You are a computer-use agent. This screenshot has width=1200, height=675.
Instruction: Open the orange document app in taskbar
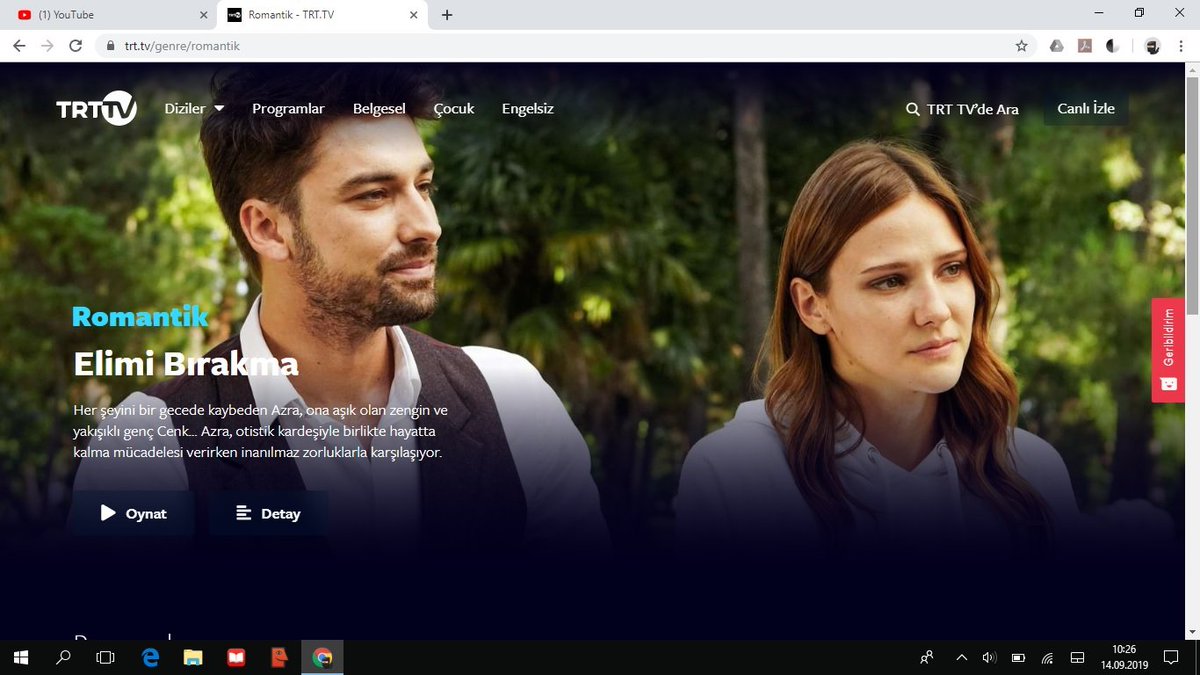[279, 657]
